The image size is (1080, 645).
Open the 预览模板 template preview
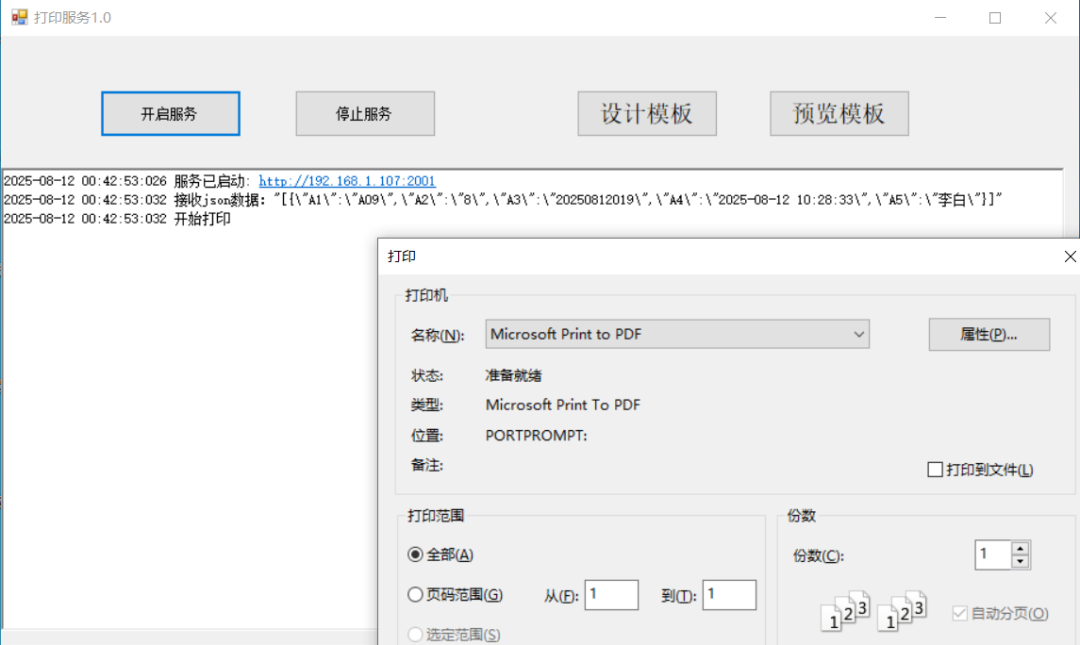pyautogui.click(x=839, y=114)
